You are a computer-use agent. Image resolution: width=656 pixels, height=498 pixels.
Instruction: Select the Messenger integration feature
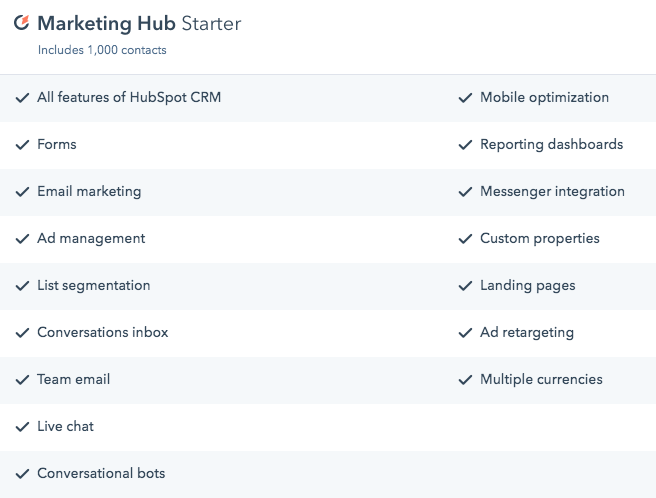552,192
